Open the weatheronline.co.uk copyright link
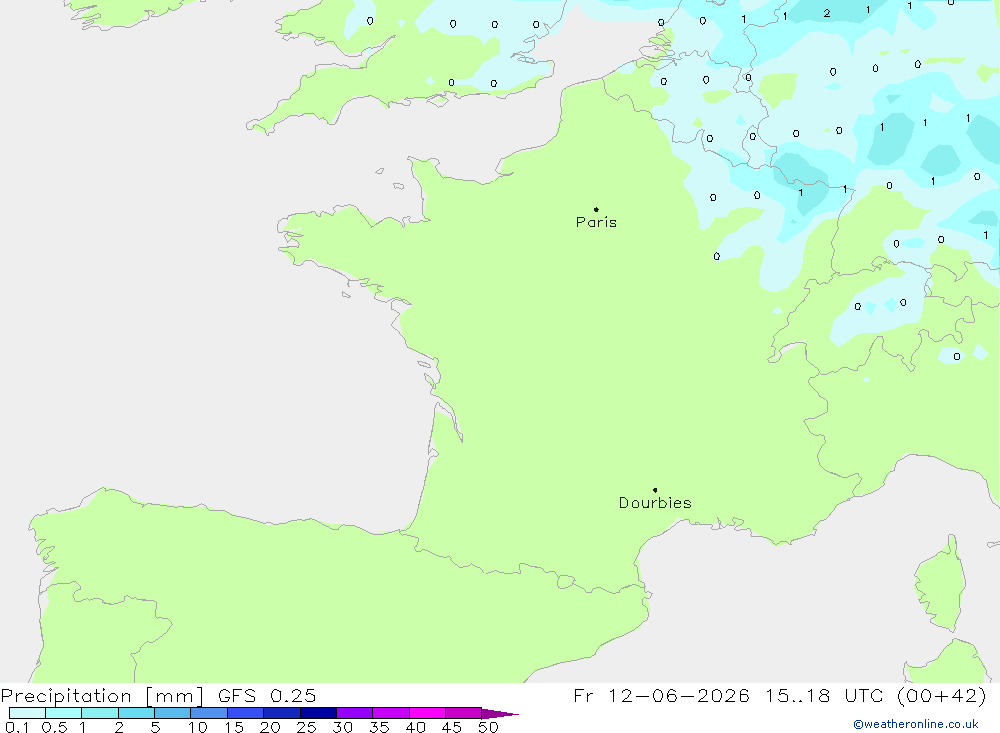This screenshot has height=733, width=1000. pos(916,724)
